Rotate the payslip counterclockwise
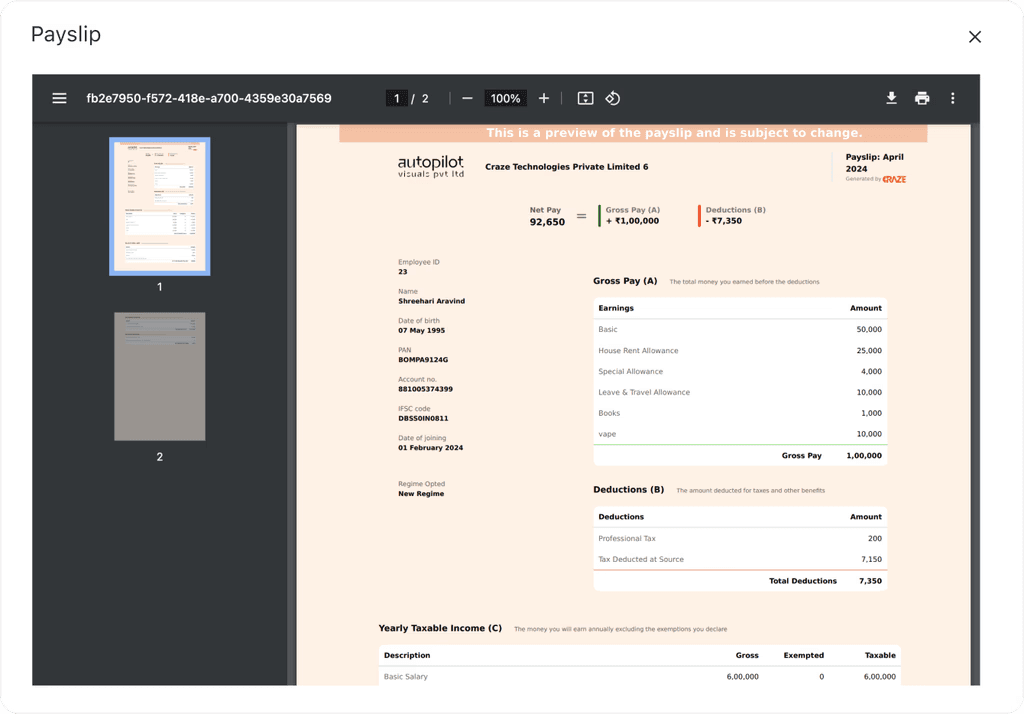The height and width of the screenshot is (714, 1024). click(612, 98)
